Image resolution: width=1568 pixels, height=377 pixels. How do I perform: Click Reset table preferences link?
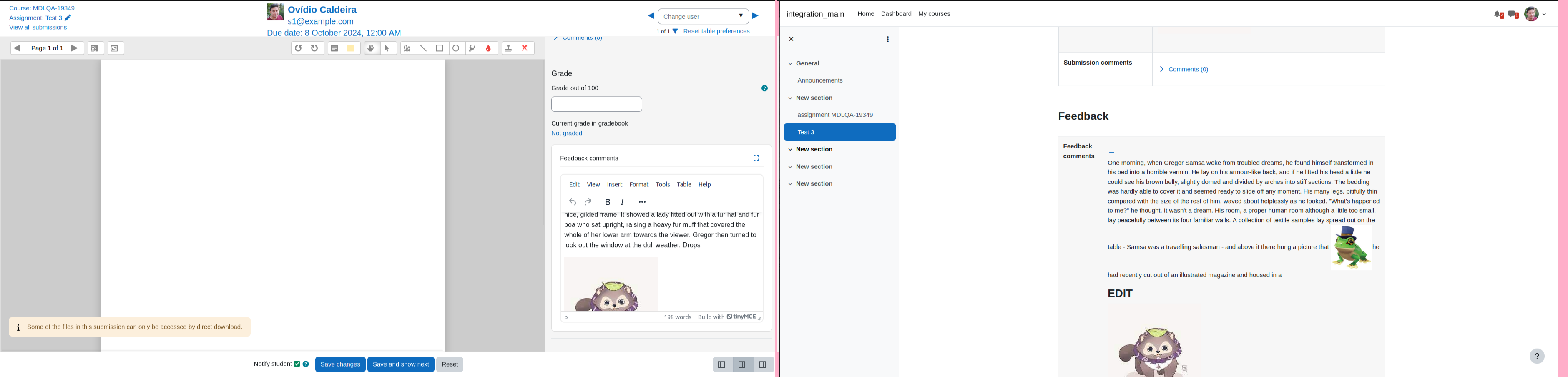716,31
